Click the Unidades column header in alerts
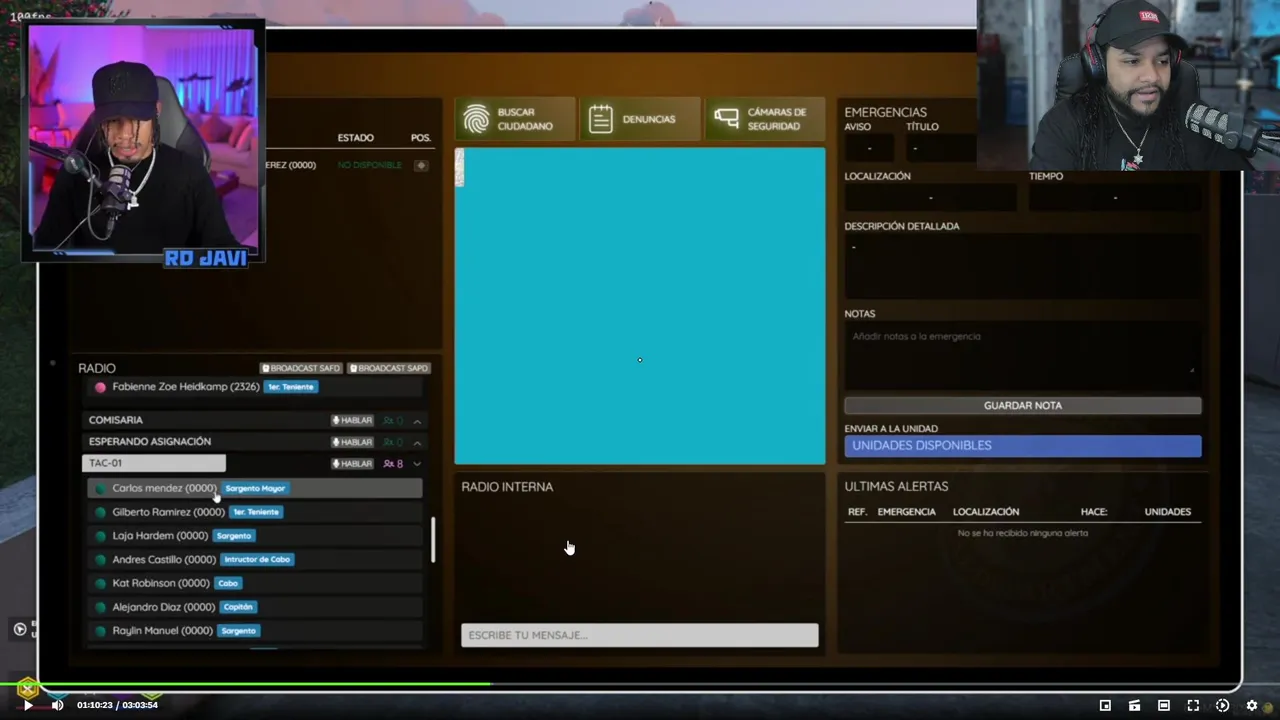Image resolution: width=1280 pixels, height=720 pixels. coord(1168,512)
